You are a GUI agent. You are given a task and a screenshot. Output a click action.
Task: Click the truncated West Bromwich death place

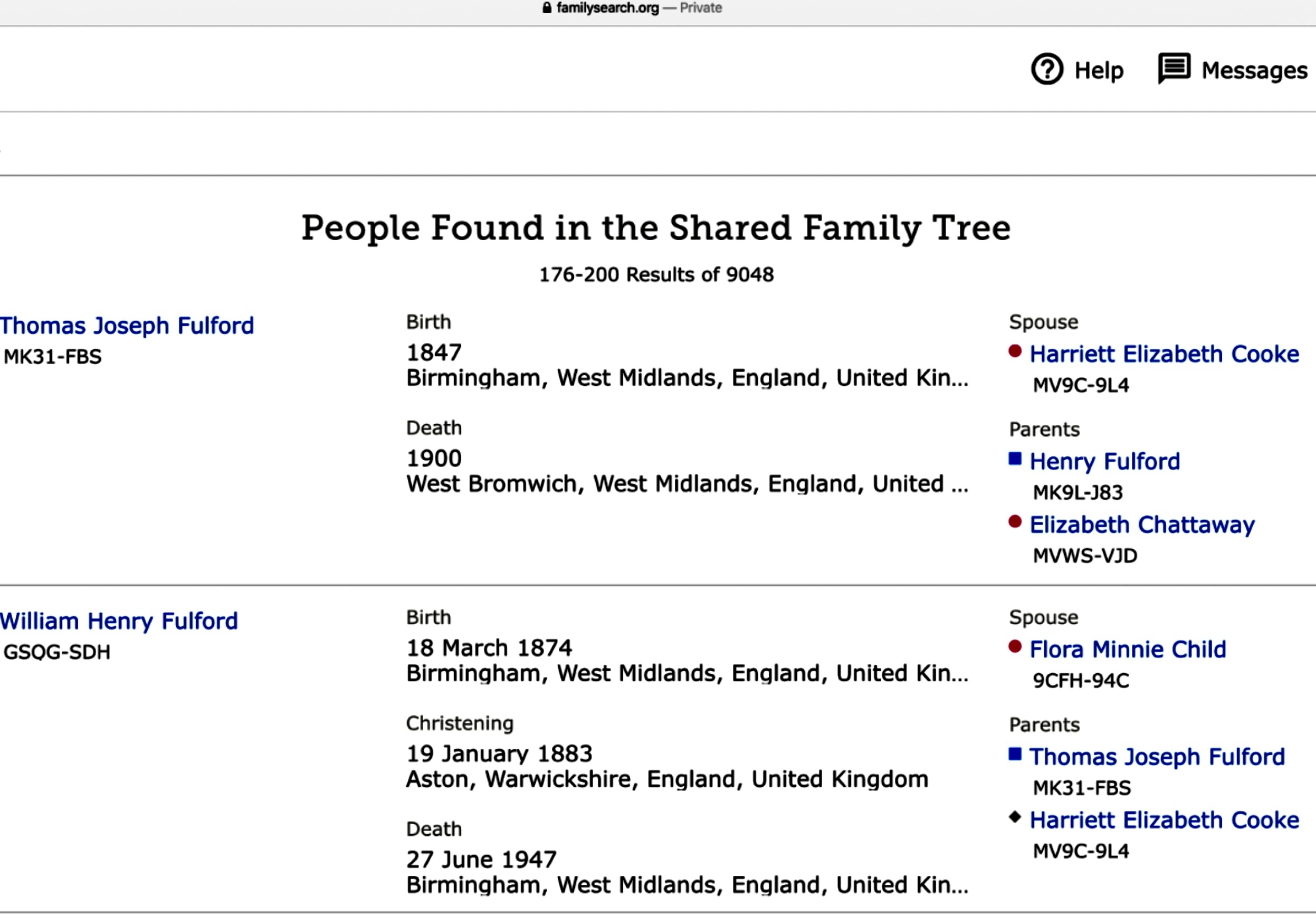(x=687, y=484)
